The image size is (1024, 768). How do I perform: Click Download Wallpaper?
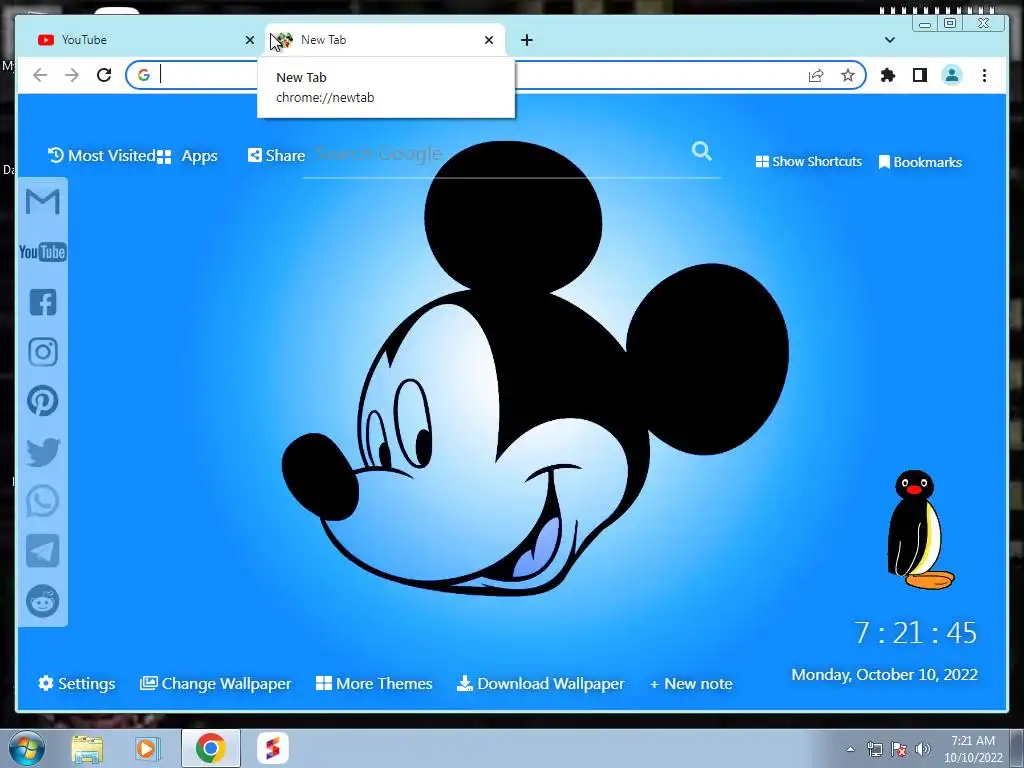coord(541,683)
